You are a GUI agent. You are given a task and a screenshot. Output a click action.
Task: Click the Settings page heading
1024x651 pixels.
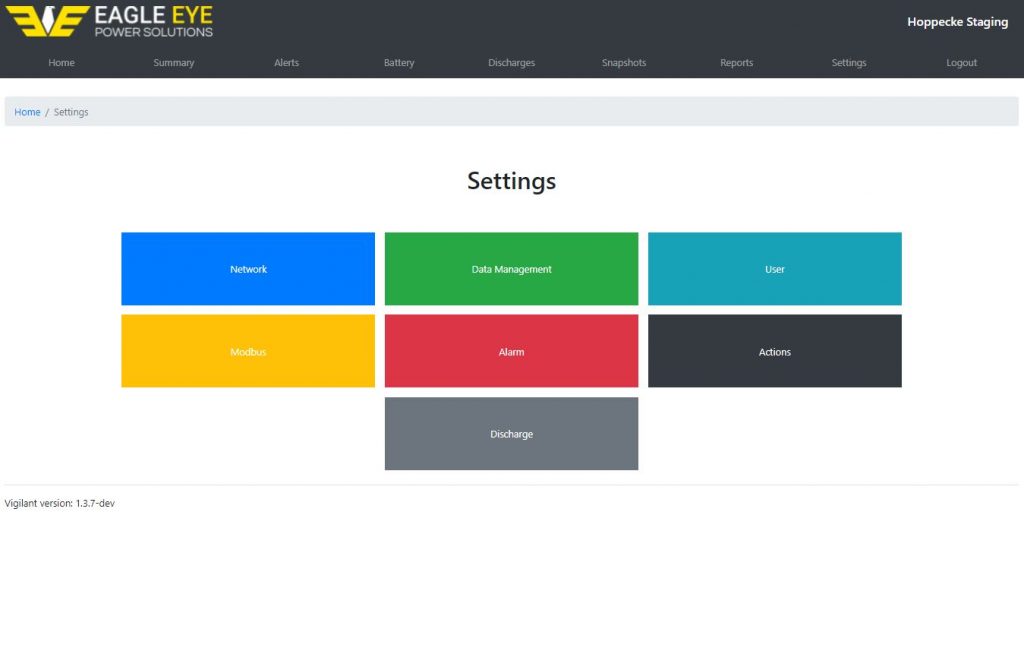(511, 181)
